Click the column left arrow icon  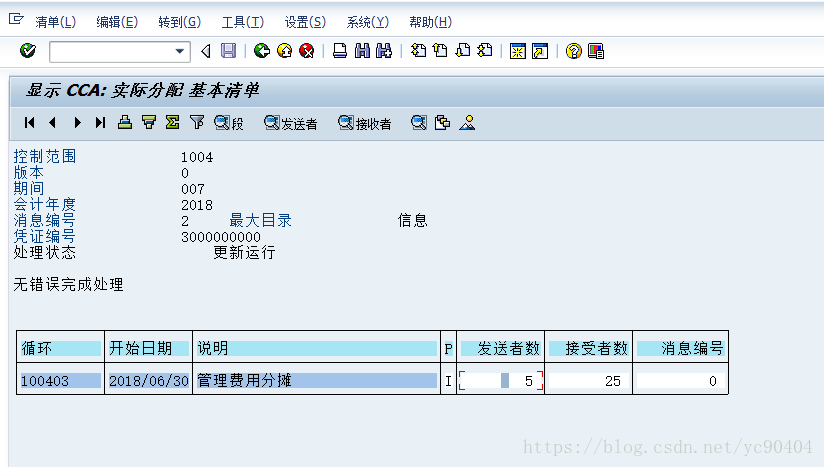52,122
